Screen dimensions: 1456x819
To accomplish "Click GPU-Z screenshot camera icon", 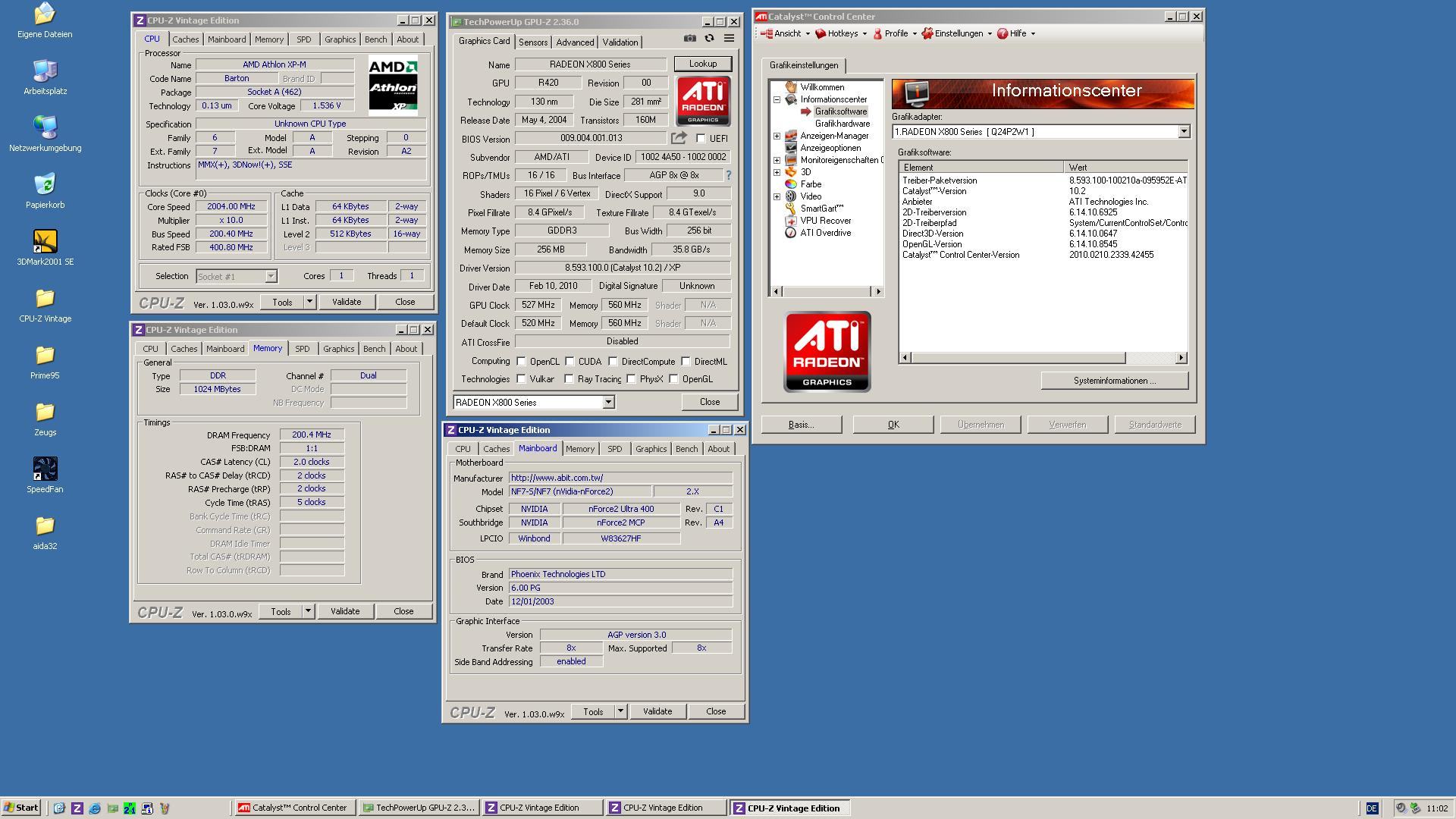I will click(689, 38).
